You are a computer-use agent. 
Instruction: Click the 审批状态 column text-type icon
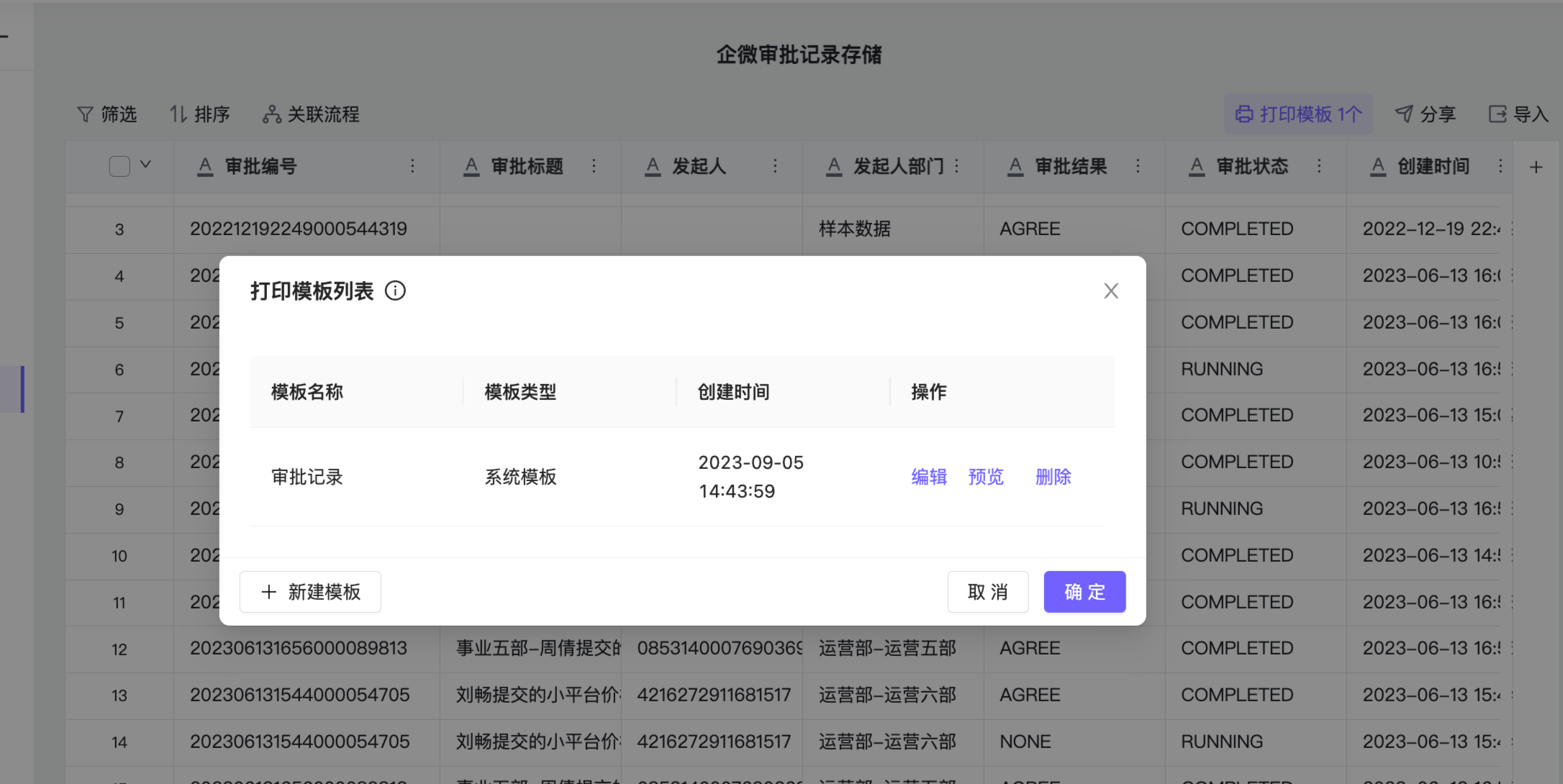[1197, 167]
